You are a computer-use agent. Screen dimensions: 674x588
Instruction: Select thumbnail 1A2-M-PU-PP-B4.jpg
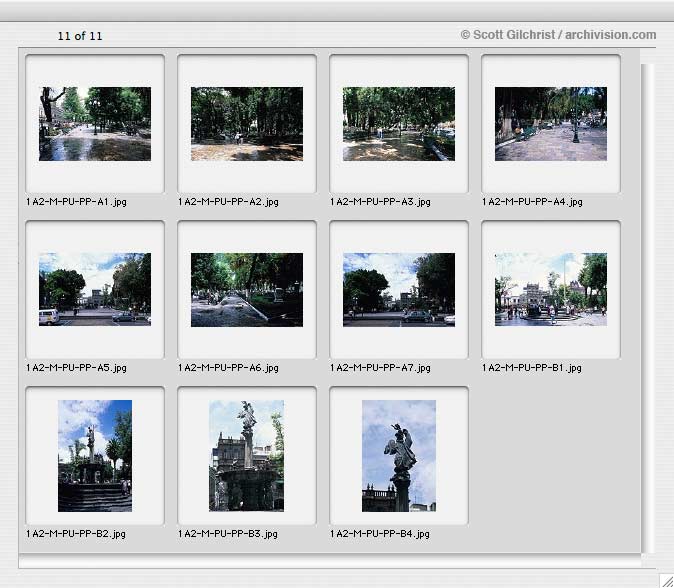[399, 456]
